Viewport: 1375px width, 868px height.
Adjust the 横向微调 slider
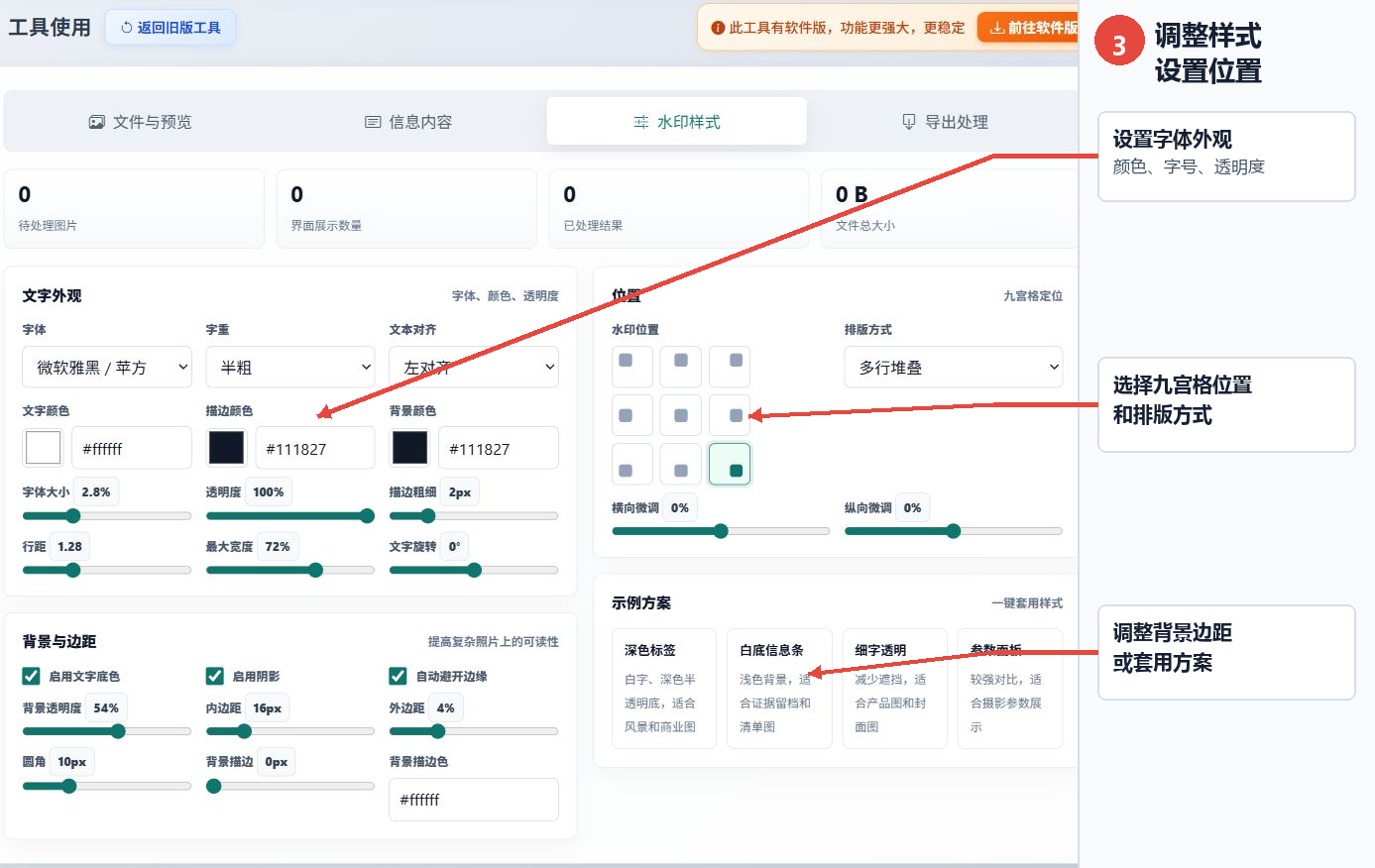click(721, 531)
